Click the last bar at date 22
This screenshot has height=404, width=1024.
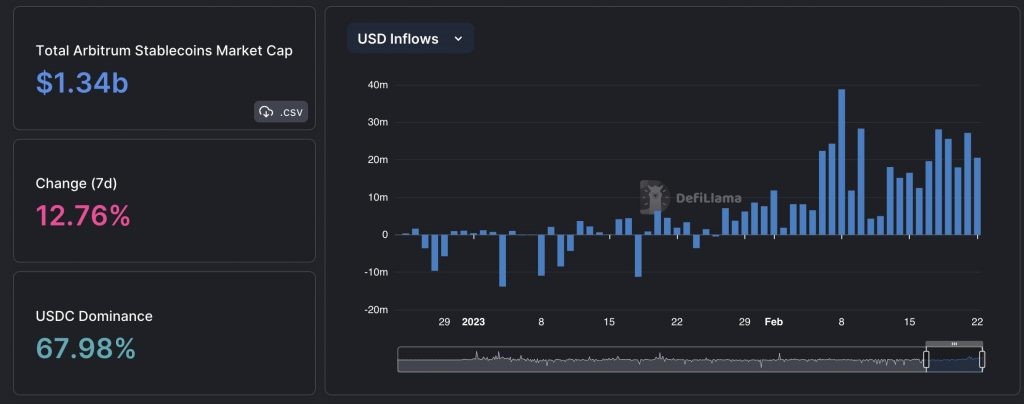pos(977,196)
